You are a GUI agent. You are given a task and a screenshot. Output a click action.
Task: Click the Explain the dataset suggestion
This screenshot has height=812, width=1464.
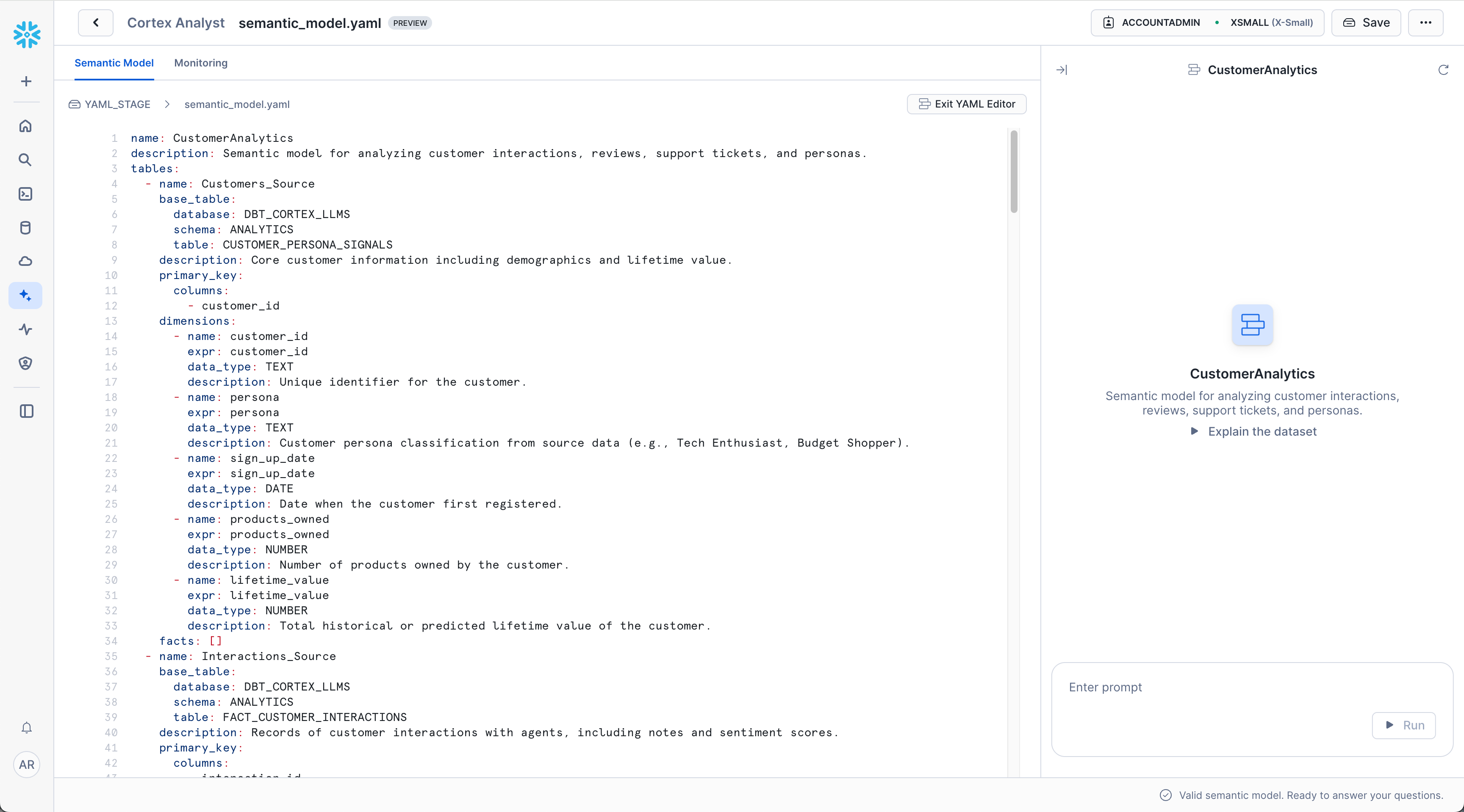click(x=1254, y=431)
